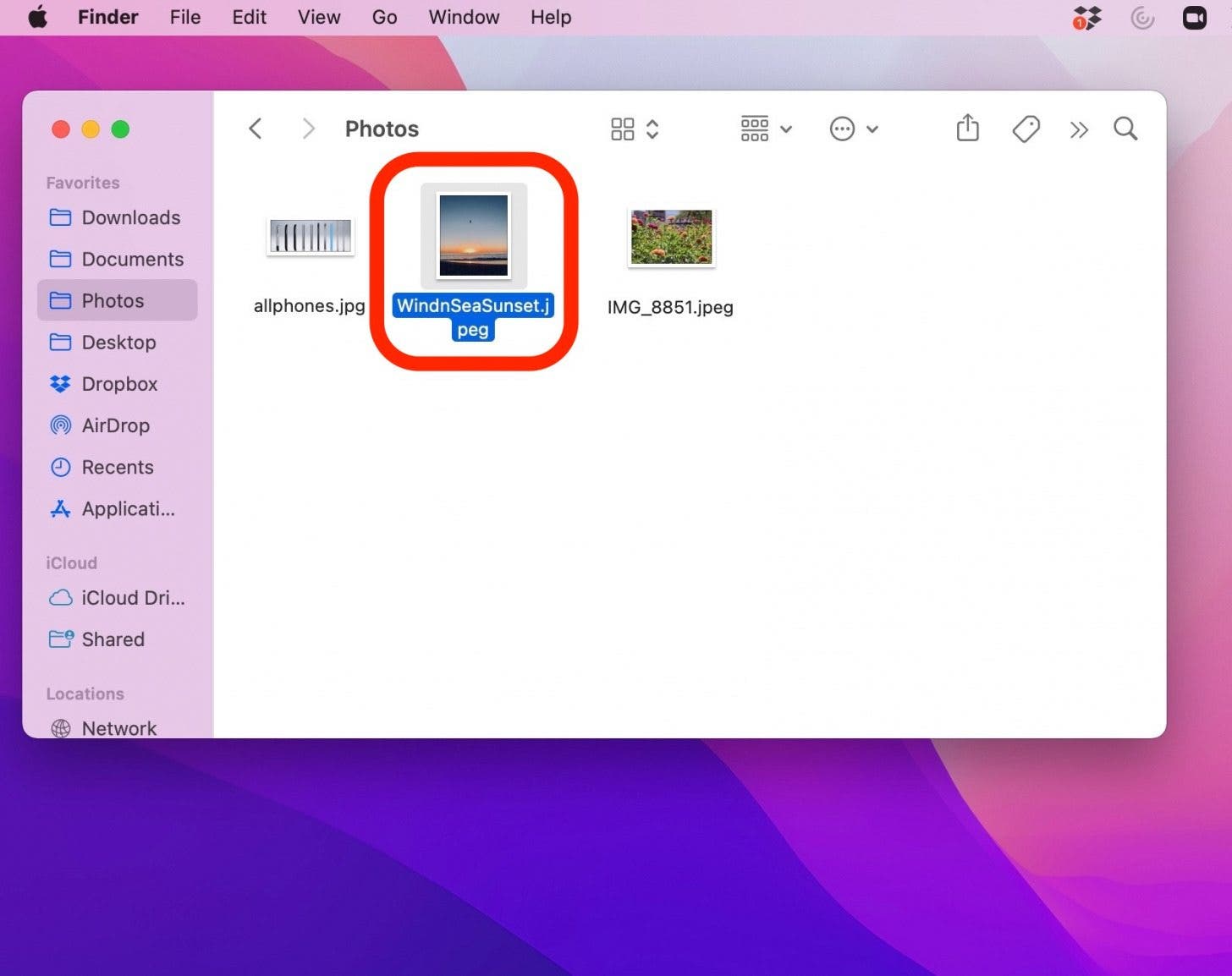Open the Apple menu

(38, 17)
